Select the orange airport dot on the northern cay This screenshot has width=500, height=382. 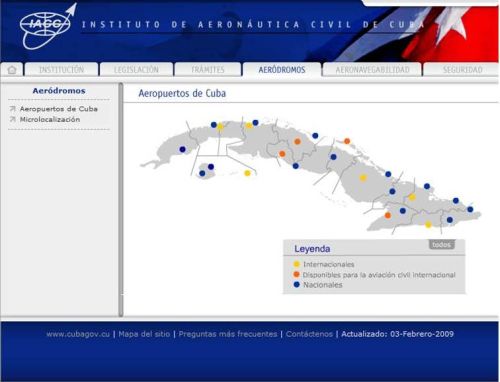(x=347, y=141)
